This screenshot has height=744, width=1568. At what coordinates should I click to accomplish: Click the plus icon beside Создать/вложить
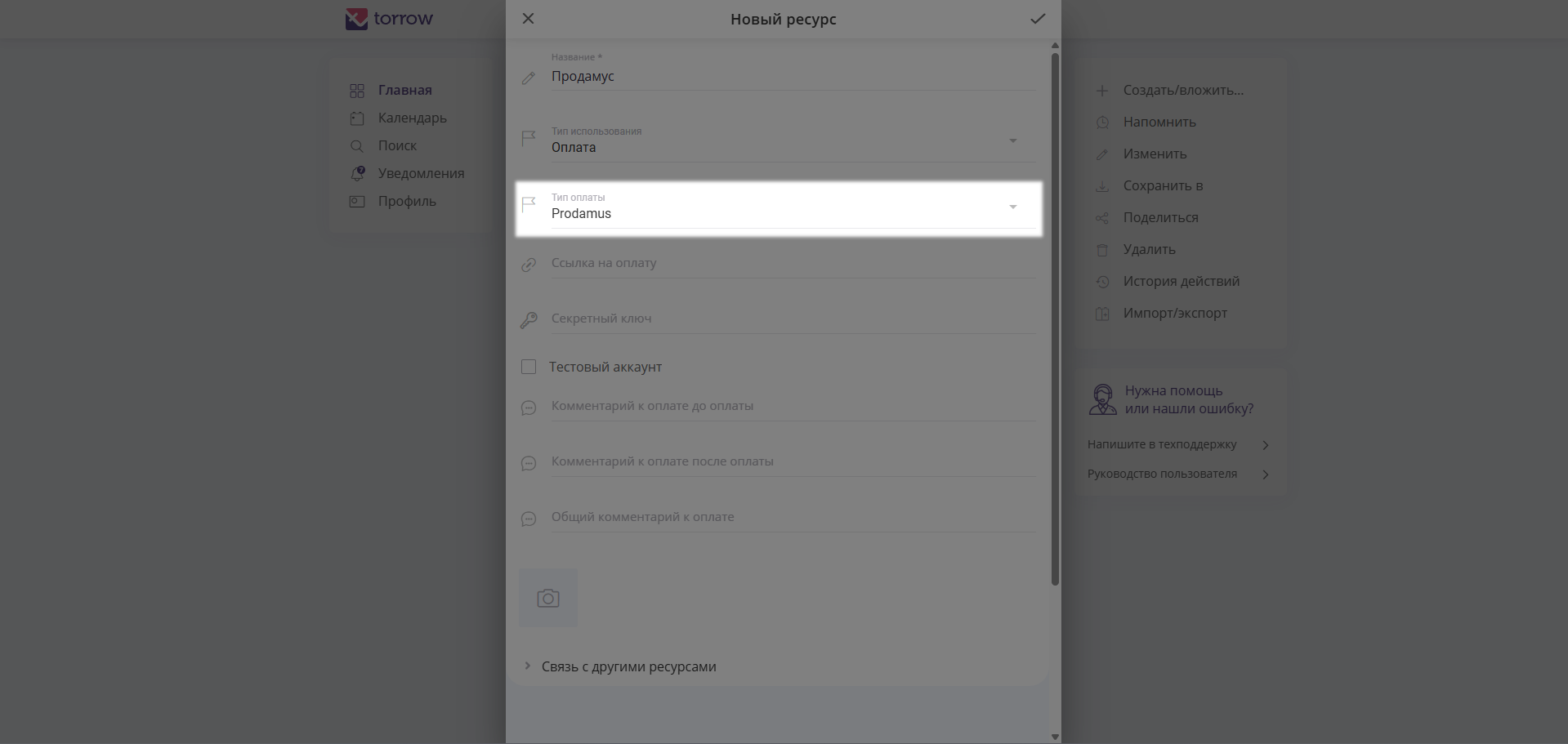tap(1102, 91)
